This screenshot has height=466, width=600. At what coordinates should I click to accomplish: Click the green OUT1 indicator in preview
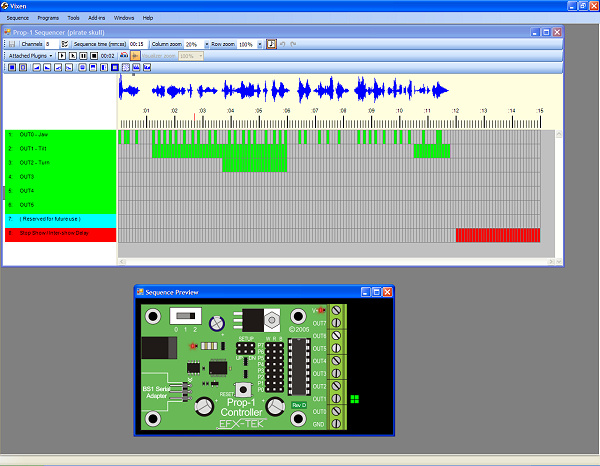(x=355, y=399)
